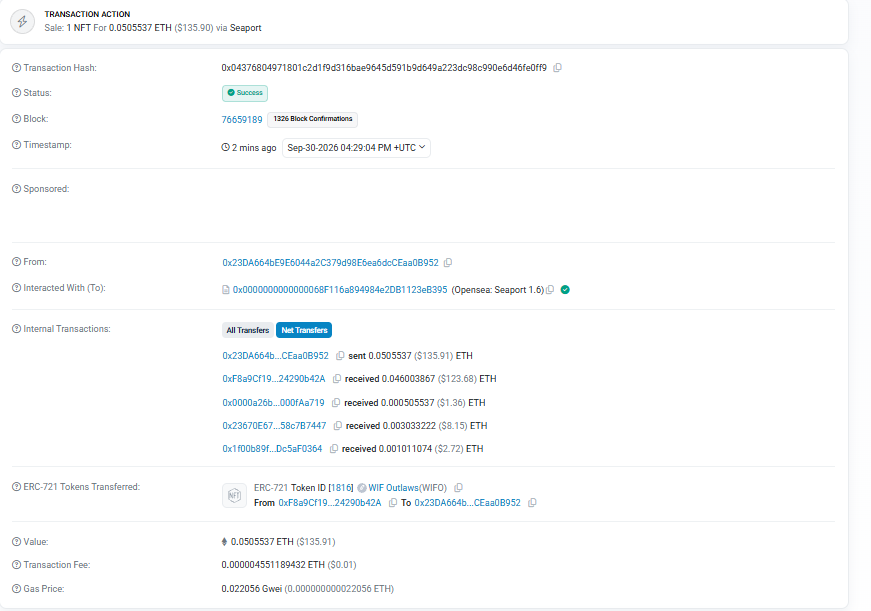Image resolution: width=871 pixels, height=611 pixels.
Task: Copy the NFT transfer From address
Action: pos(393,503)
